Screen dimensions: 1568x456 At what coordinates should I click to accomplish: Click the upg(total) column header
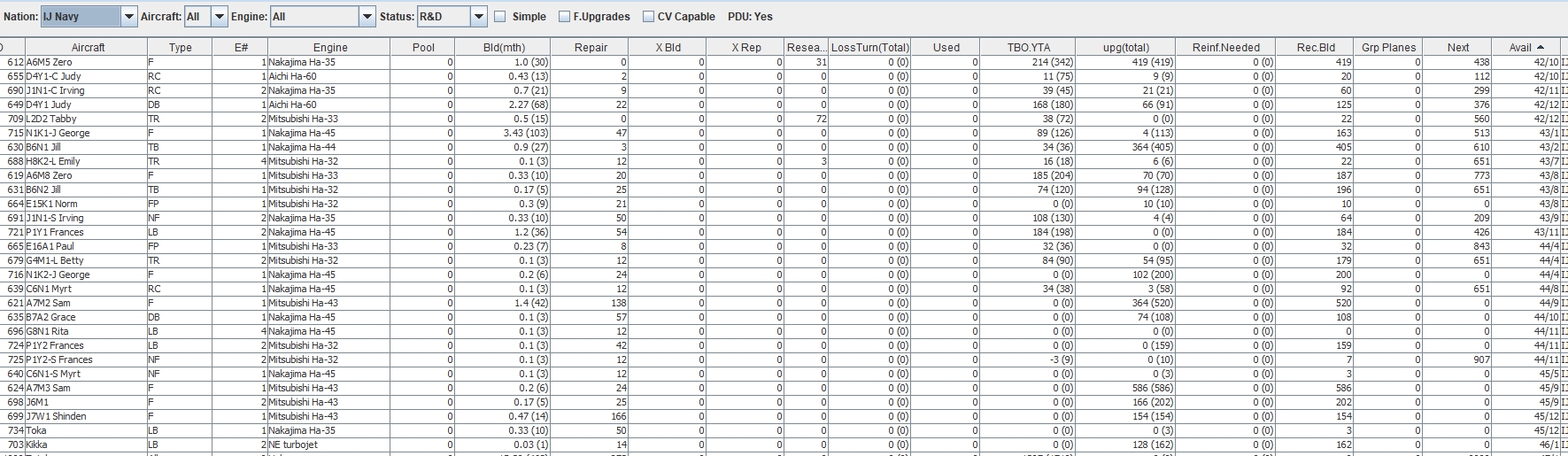point(1125,47)
